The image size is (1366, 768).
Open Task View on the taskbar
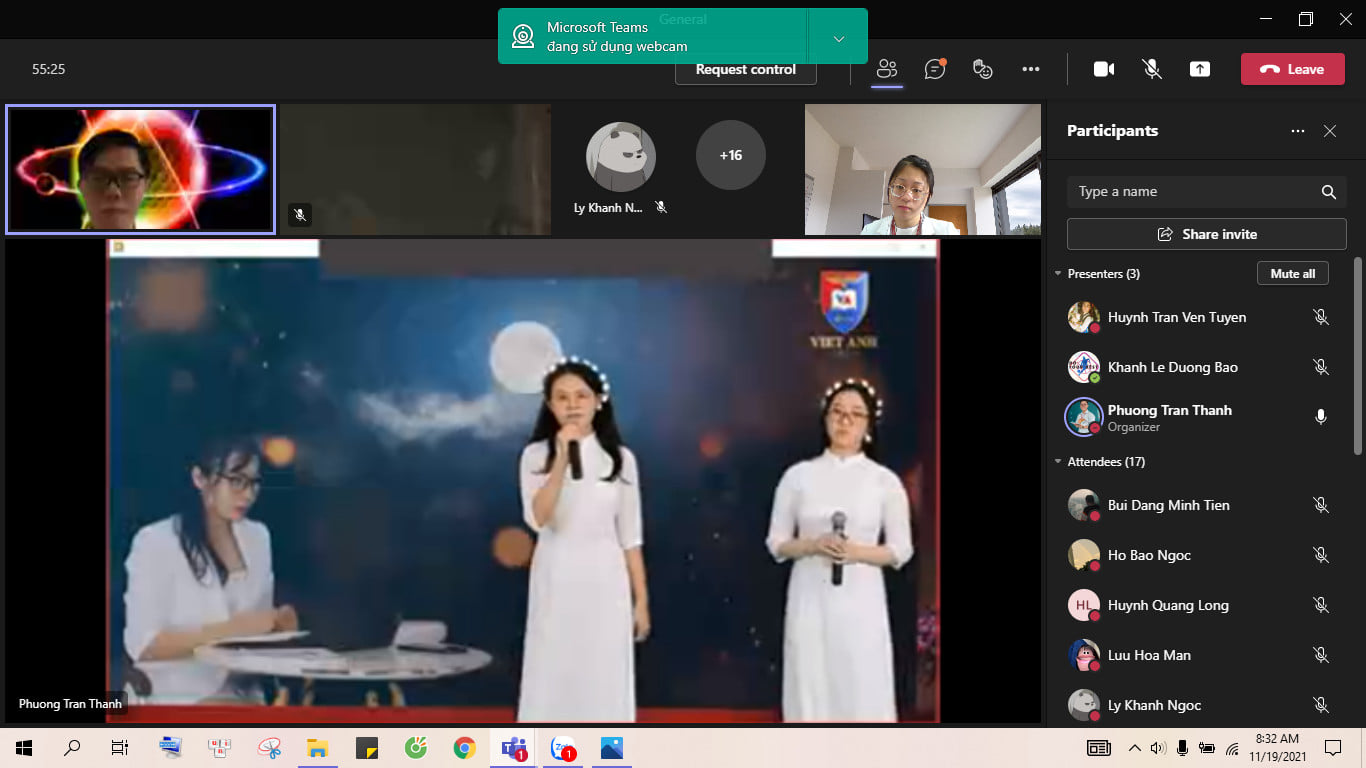tap(119, 747)
